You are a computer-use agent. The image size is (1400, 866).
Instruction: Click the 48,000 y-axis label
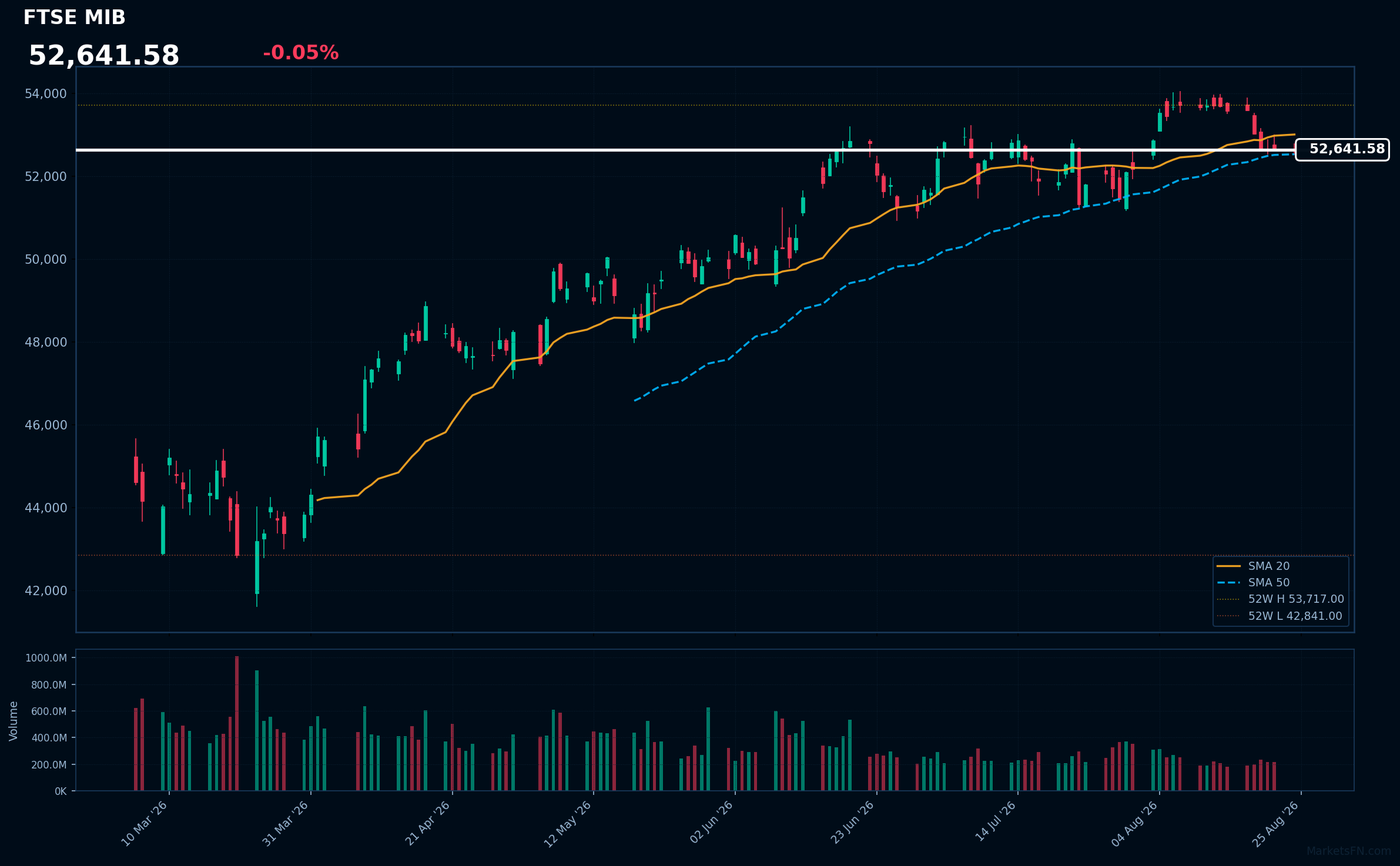click(46, 343)
